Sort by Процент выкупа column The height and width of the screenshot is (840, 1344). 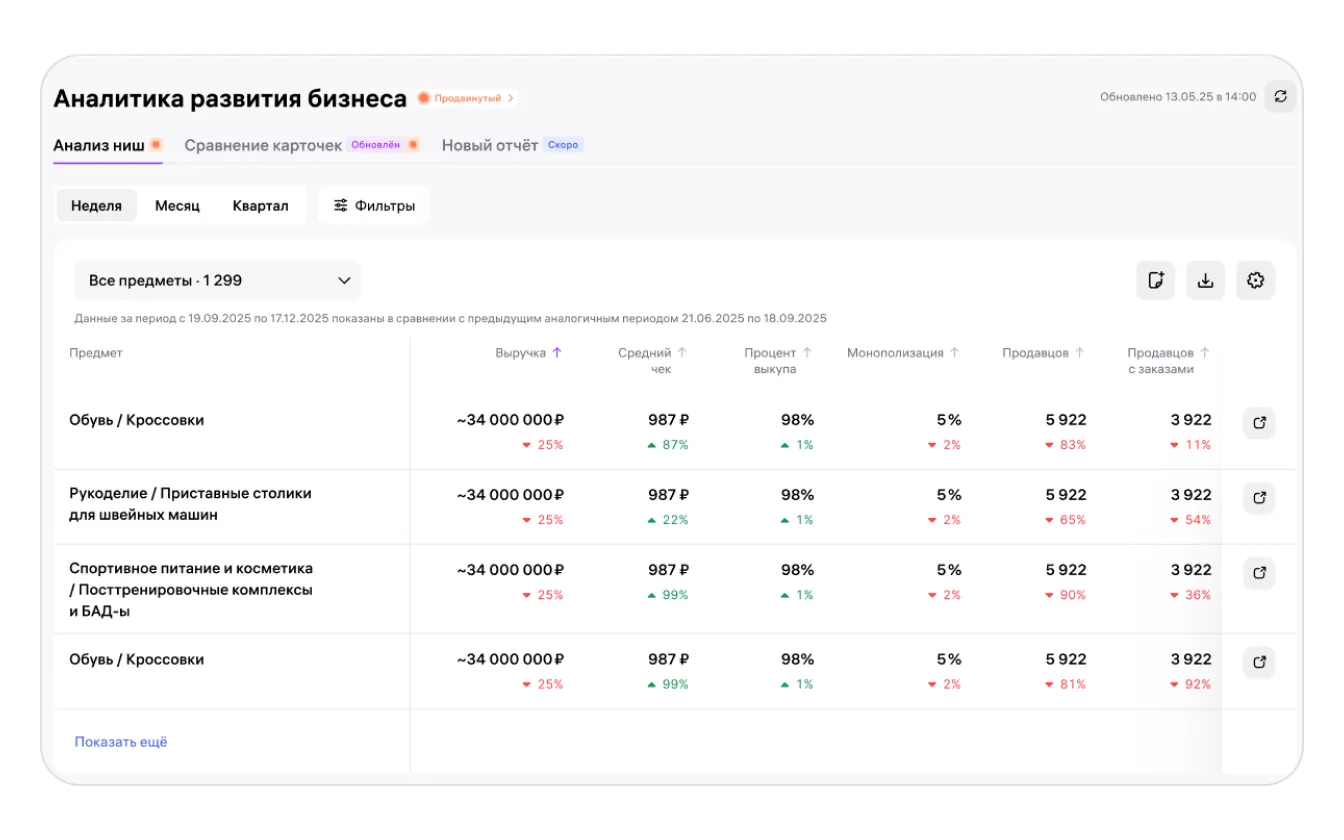[807, 353]
